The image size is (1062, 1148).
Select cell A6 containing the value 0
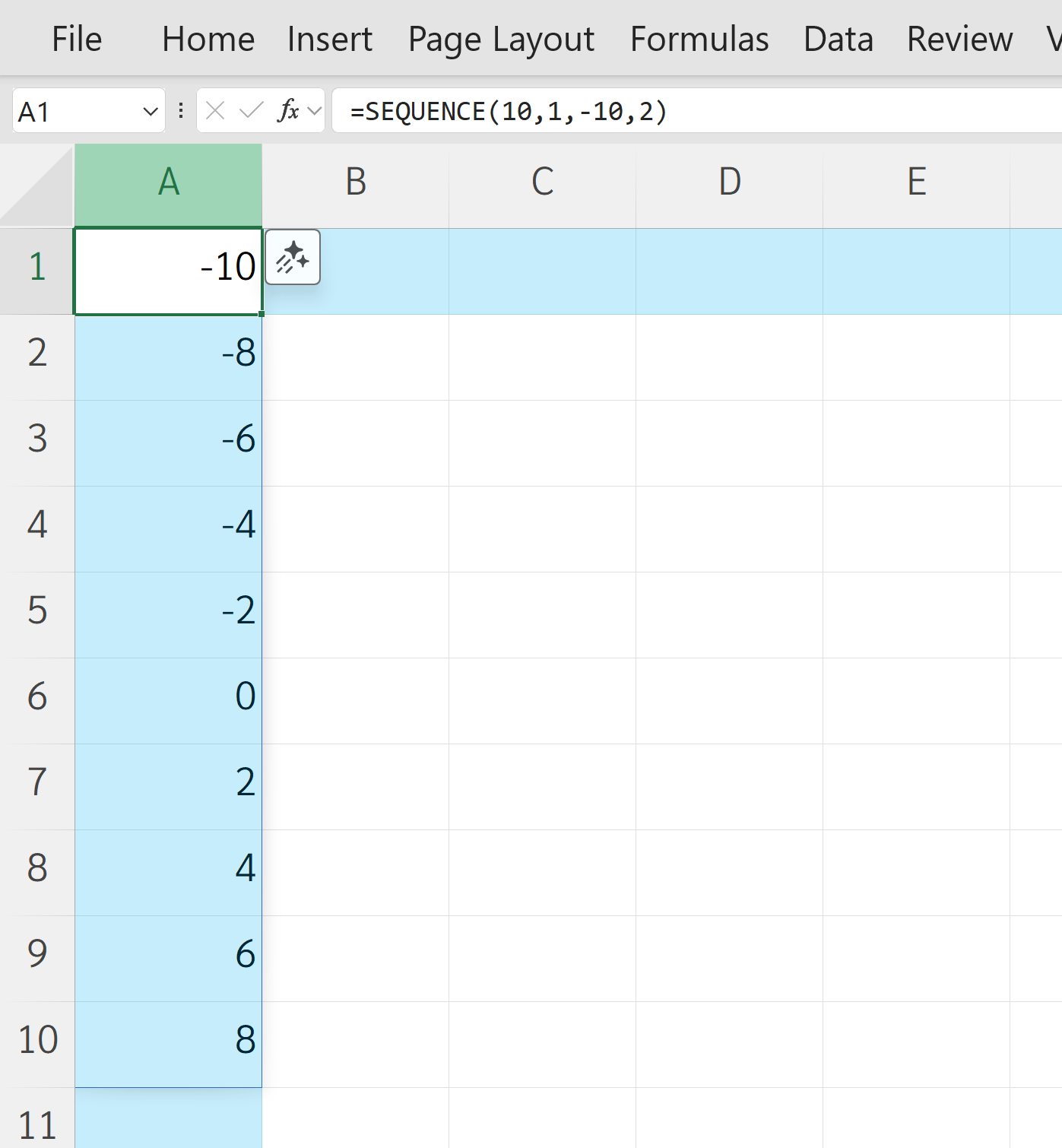(x=168, y=696)
